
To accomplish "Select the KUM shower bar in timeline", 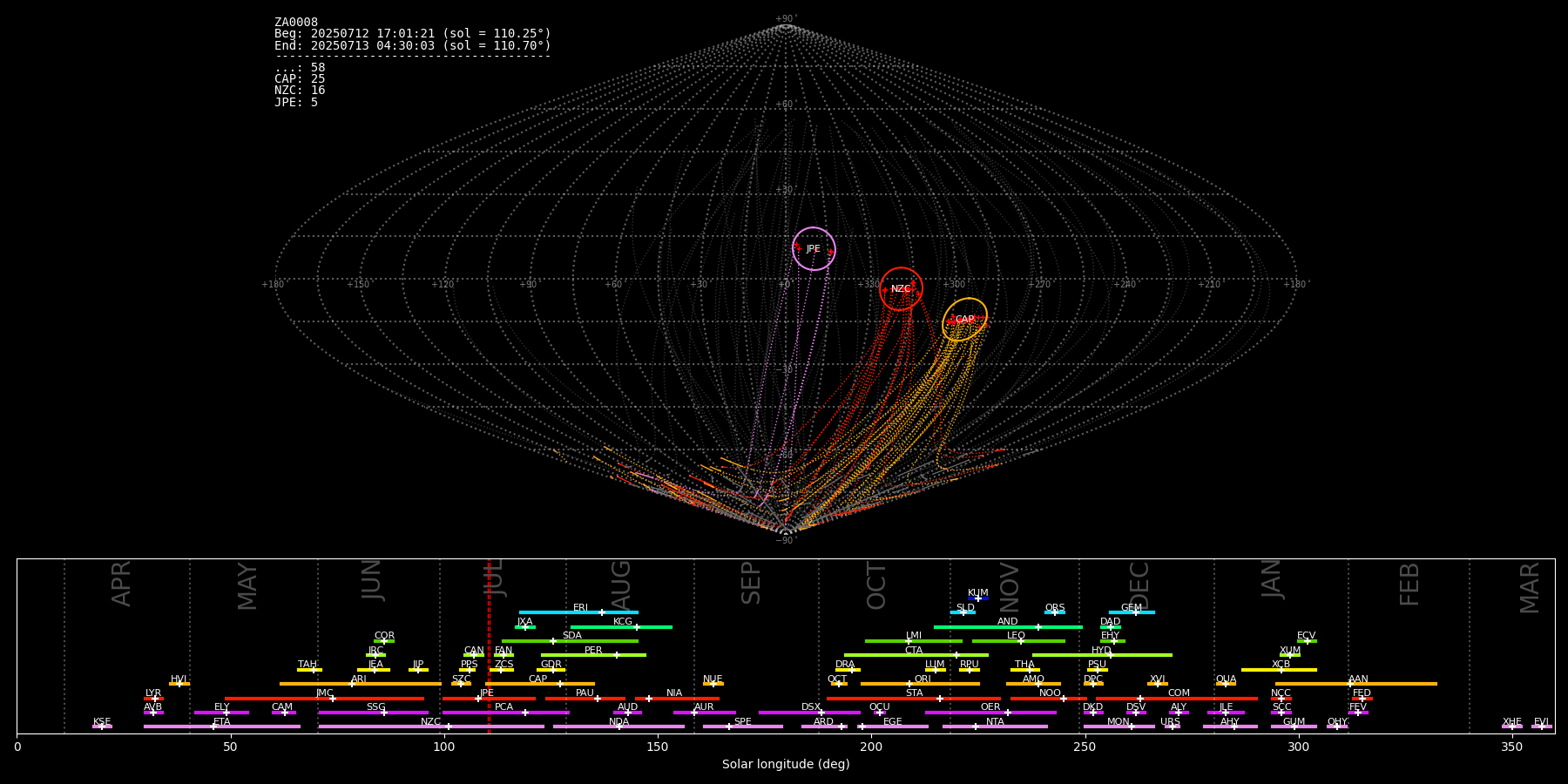I will pyautogui.click(x=978, y=598).
